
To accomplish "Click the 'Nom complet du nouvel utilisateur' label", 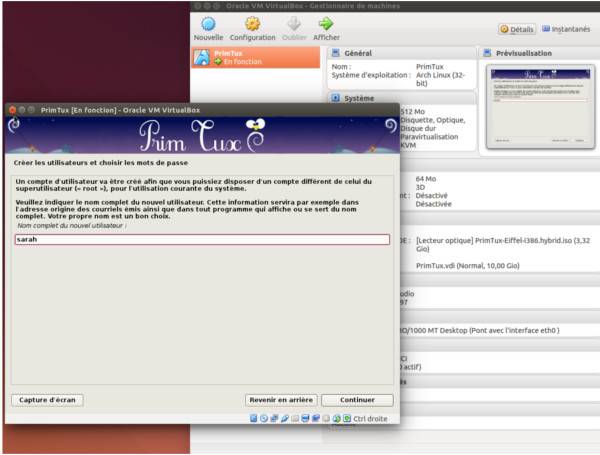I will (72, 226).
